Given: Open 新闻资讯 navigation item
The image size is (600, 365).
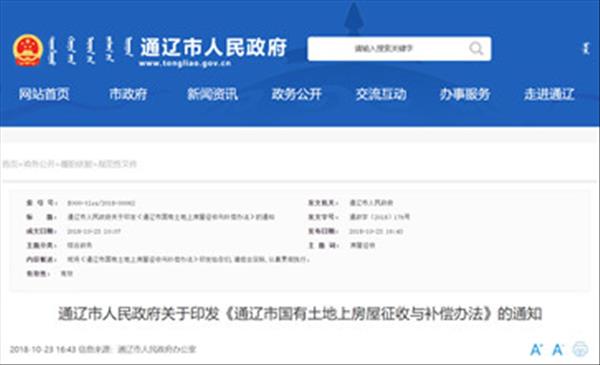Looking at the screenshot, I should coord(212,94).
